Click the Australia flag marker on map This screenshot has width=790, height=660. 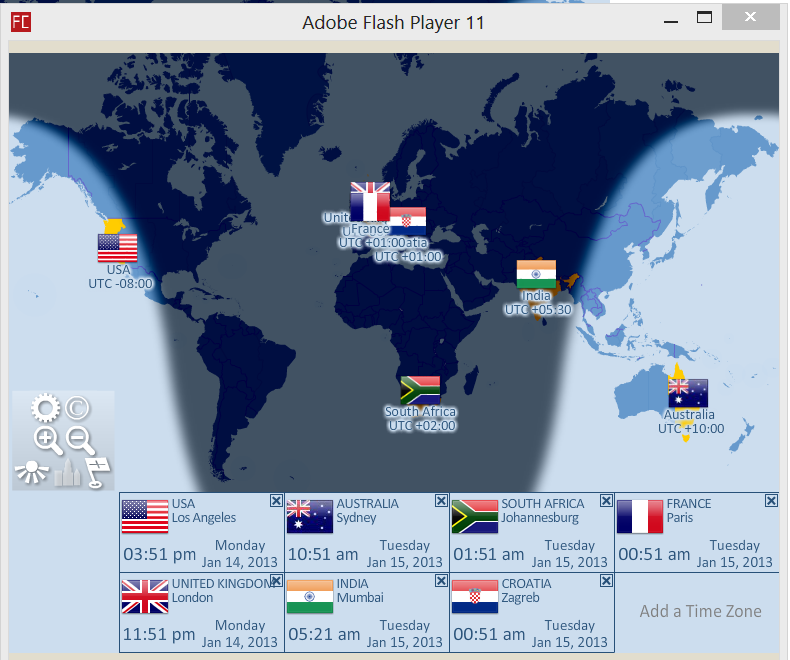point(688,393)
